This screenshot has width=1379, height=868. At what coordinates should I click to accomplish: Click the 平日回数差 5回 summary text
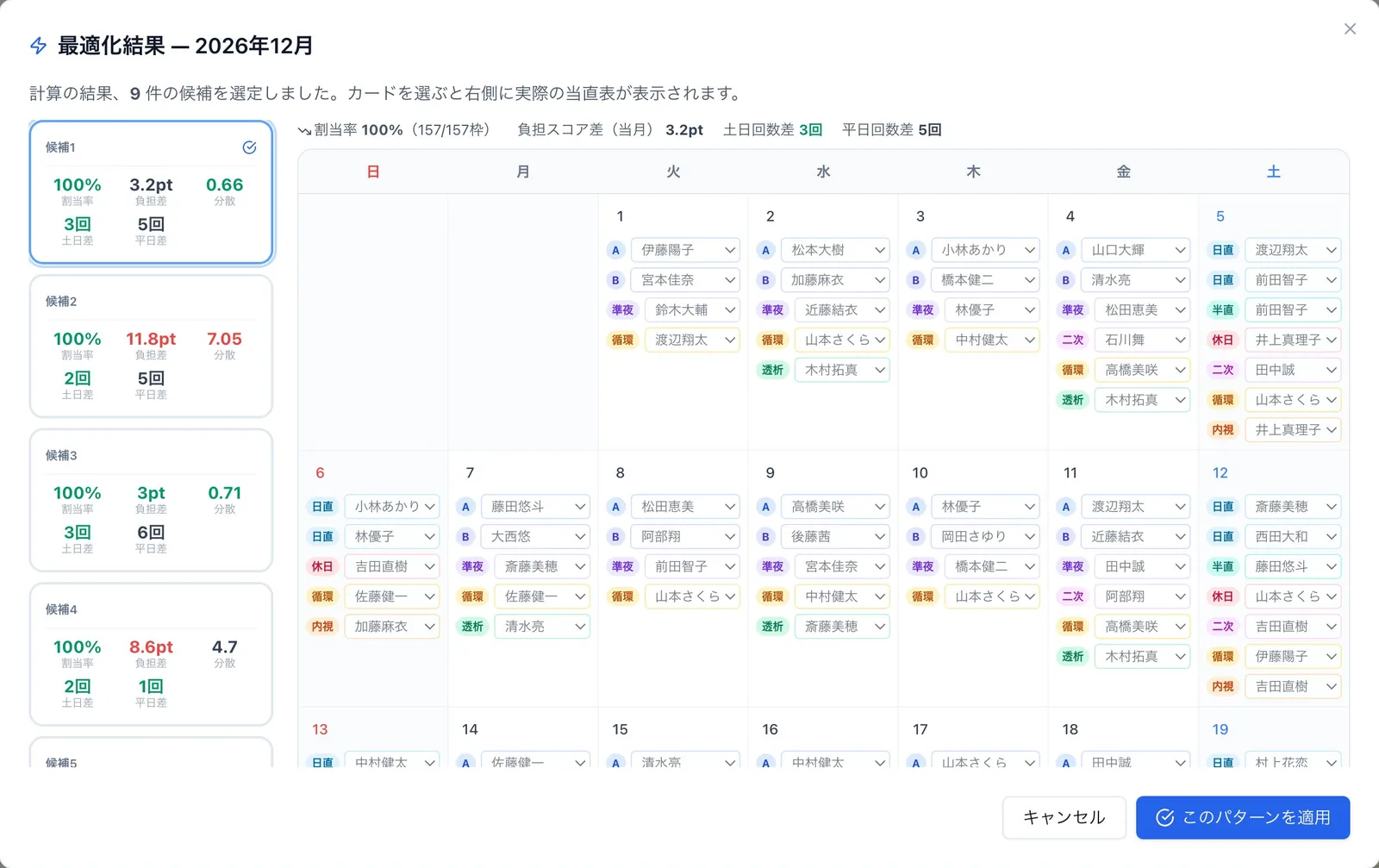(891, 130)
